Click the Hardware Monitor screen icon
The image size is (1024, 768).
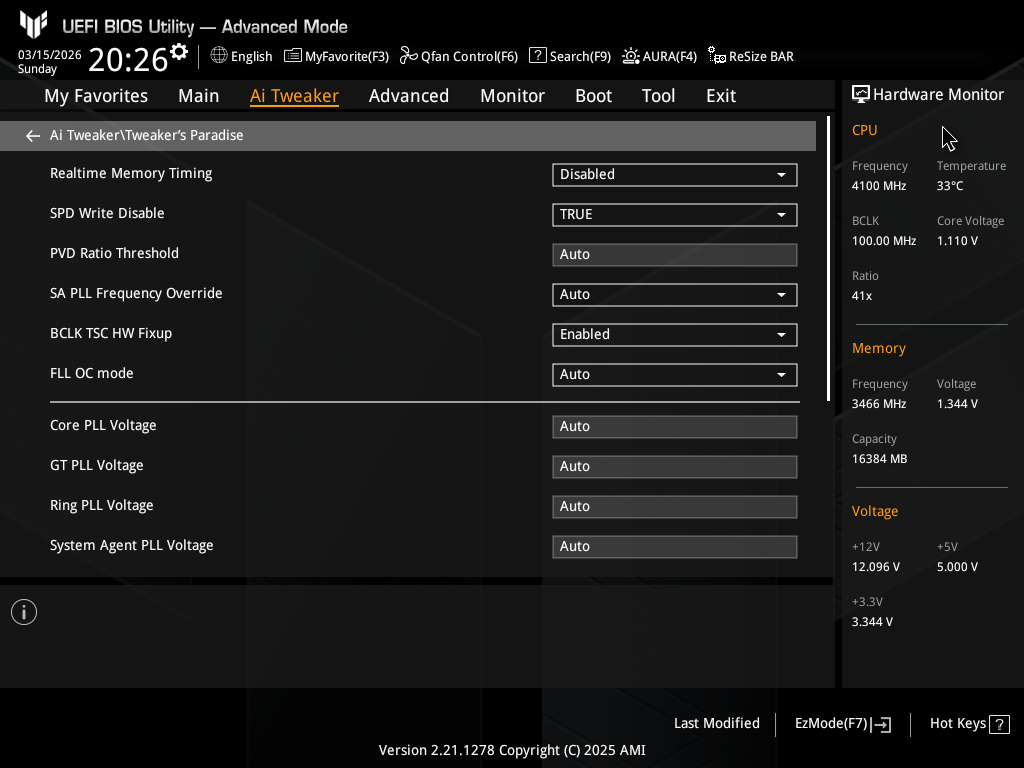pyautogui.click(x=861, y=95)
